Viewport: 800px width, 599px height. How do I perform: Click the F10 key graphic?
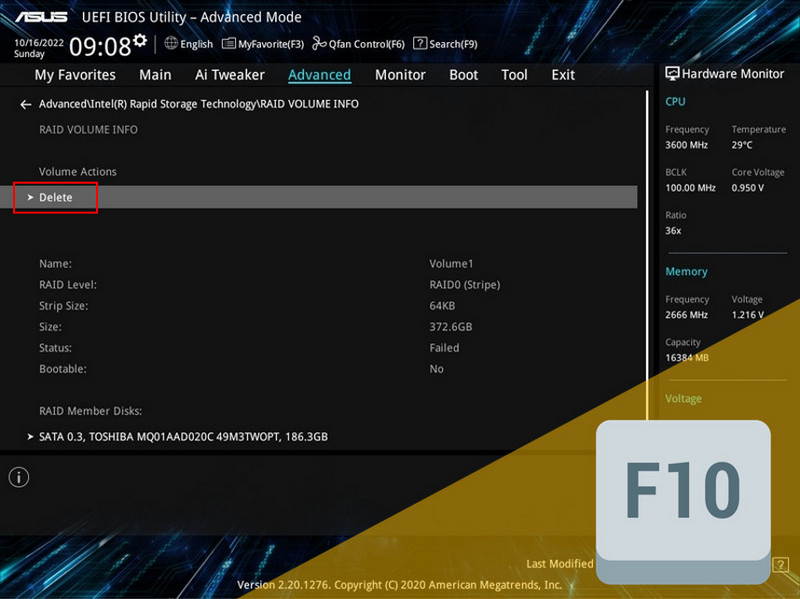[683, 502]
